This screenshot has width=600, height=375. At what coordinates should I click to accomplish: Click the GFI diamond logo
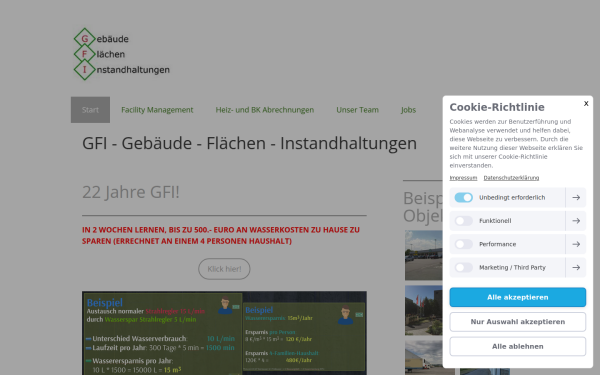point(122,54)
